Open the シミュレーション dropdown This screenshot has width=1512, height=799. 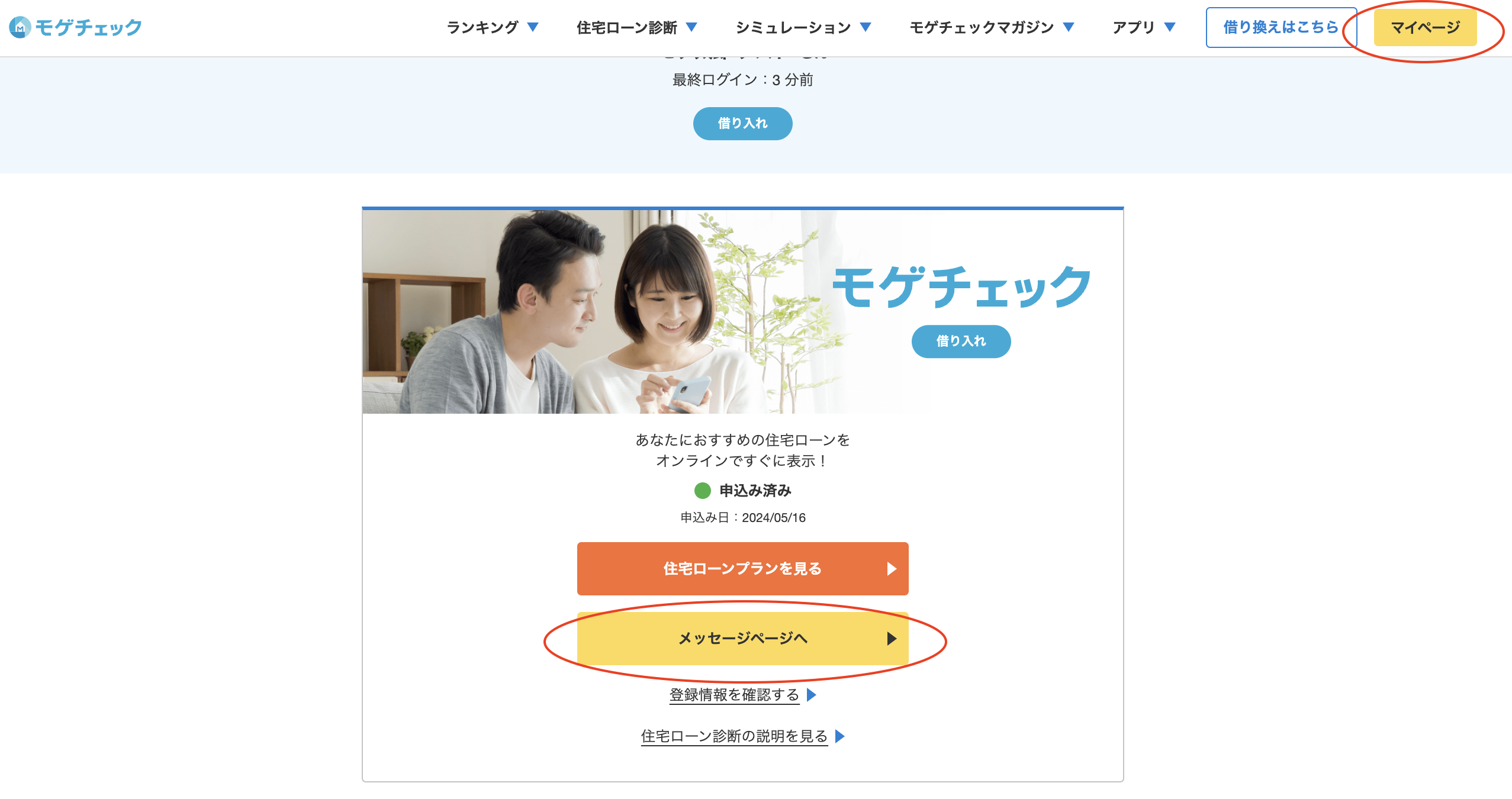click(866, 27)
